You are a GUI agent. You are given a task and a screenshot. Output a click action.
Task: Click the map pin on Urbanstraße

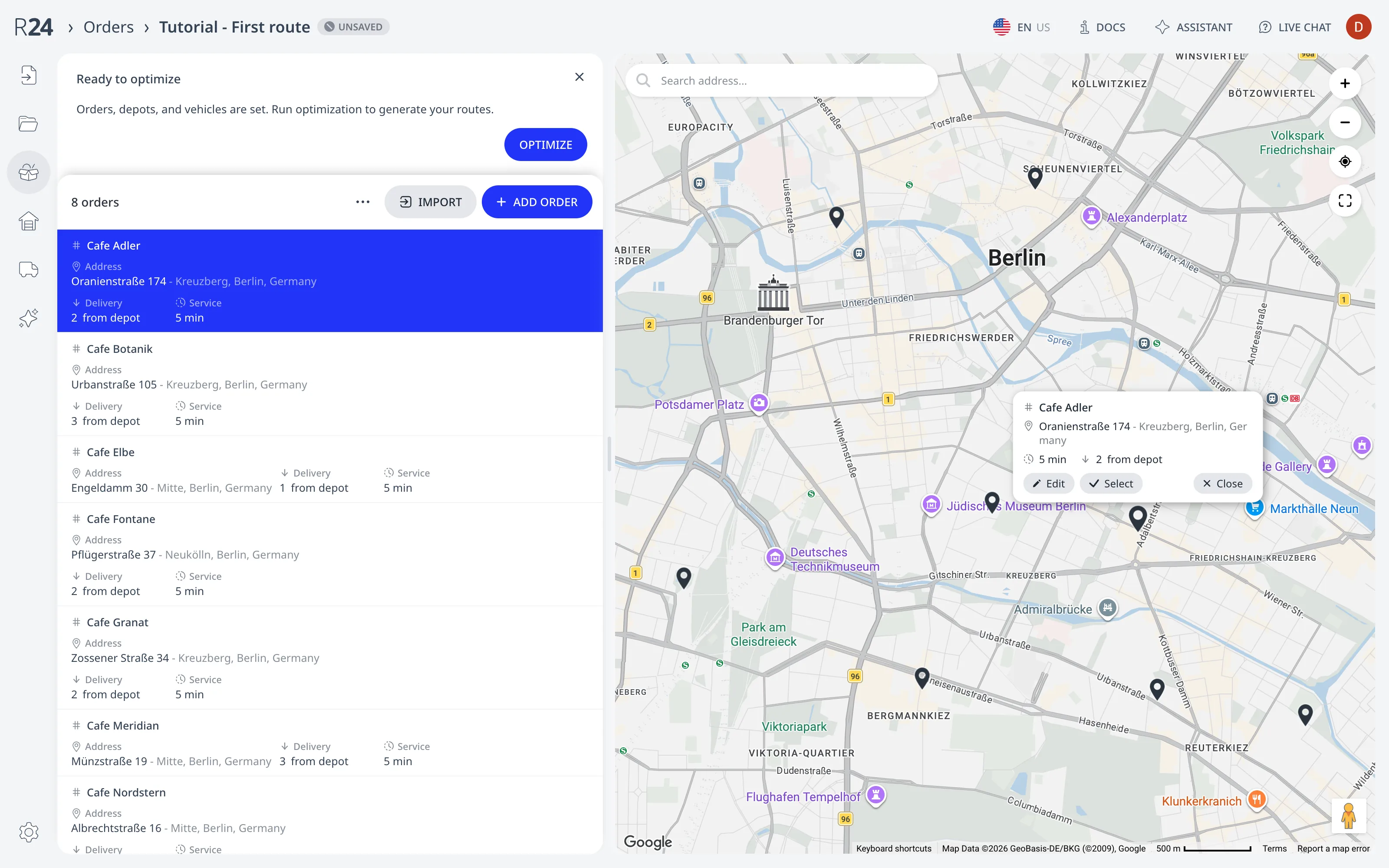tap(1157, 688)
